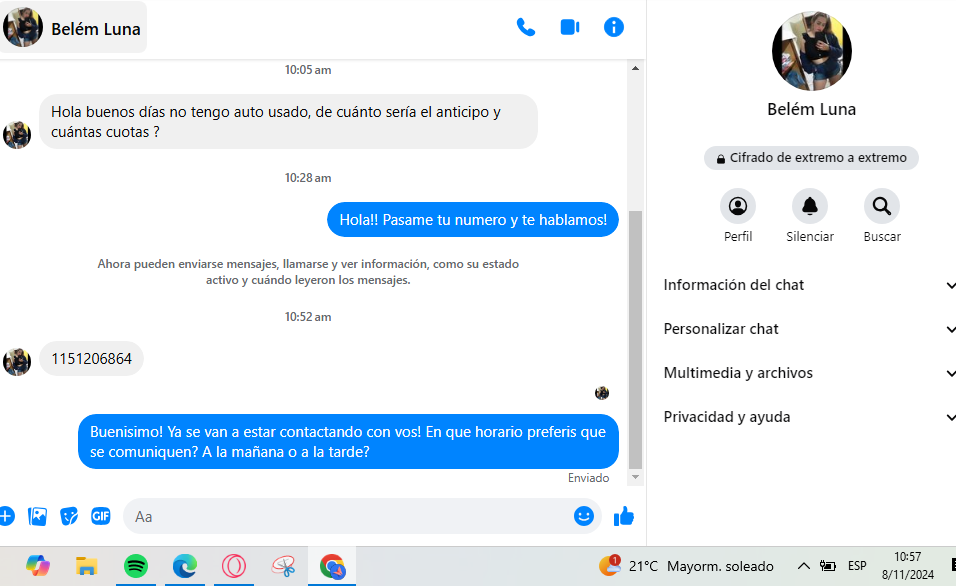Viewport: 956px width, 586px height.
Task: Open Belém Luna chat header name button
Action: point(73,27)
